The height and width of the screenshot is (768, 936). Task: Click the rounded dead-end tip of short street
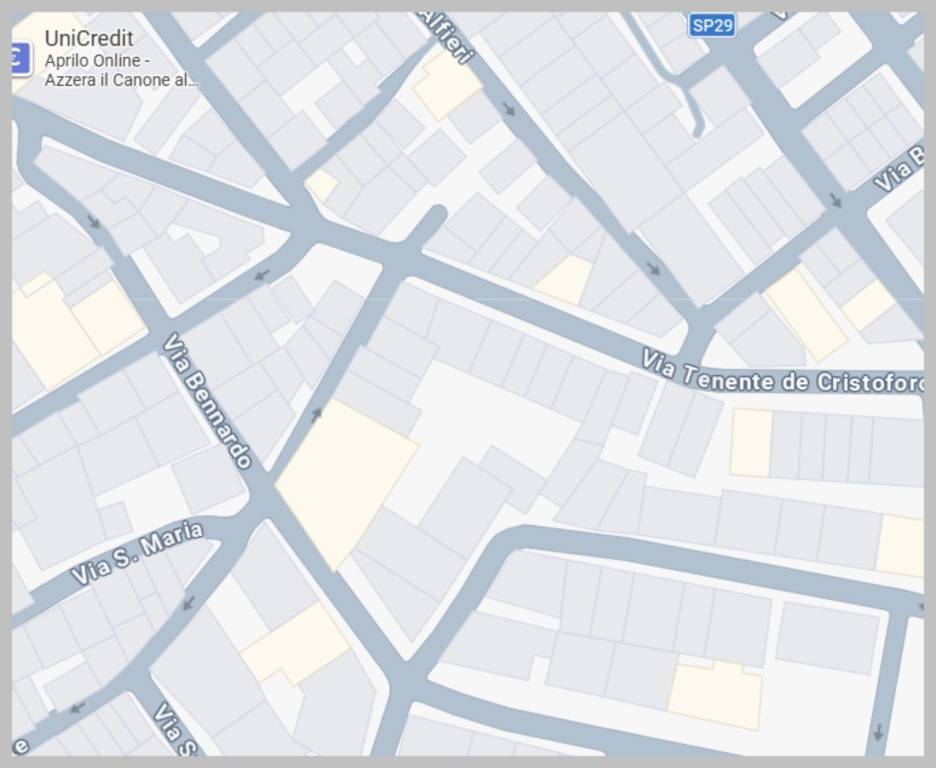436,215
